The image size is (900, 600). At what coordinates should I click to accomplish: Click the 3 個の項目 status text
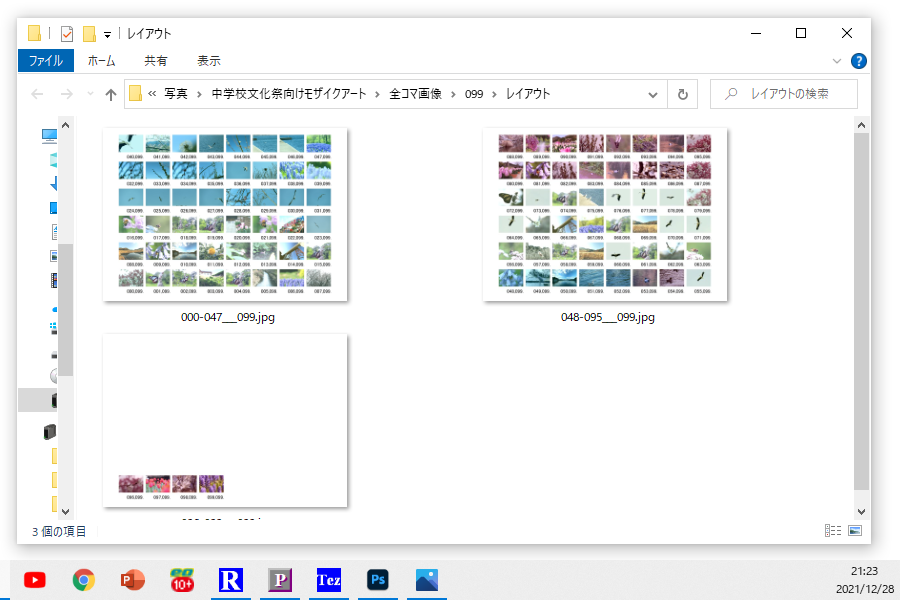click(59, 532)
